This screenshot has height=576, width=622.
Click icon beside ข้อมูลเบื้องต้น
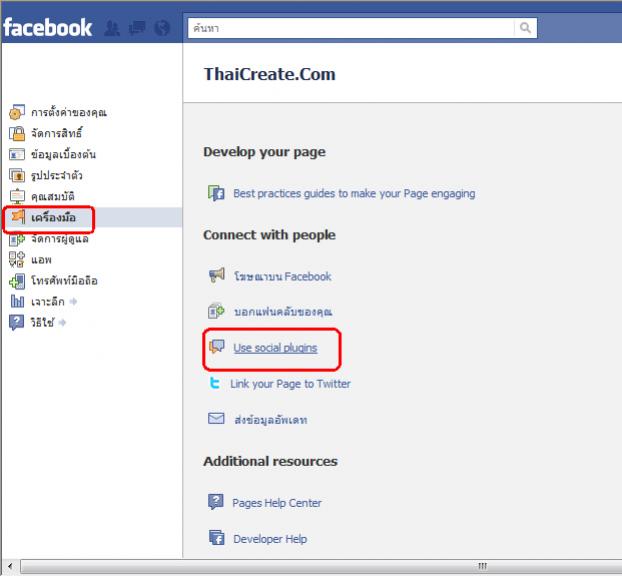(17, 154)
